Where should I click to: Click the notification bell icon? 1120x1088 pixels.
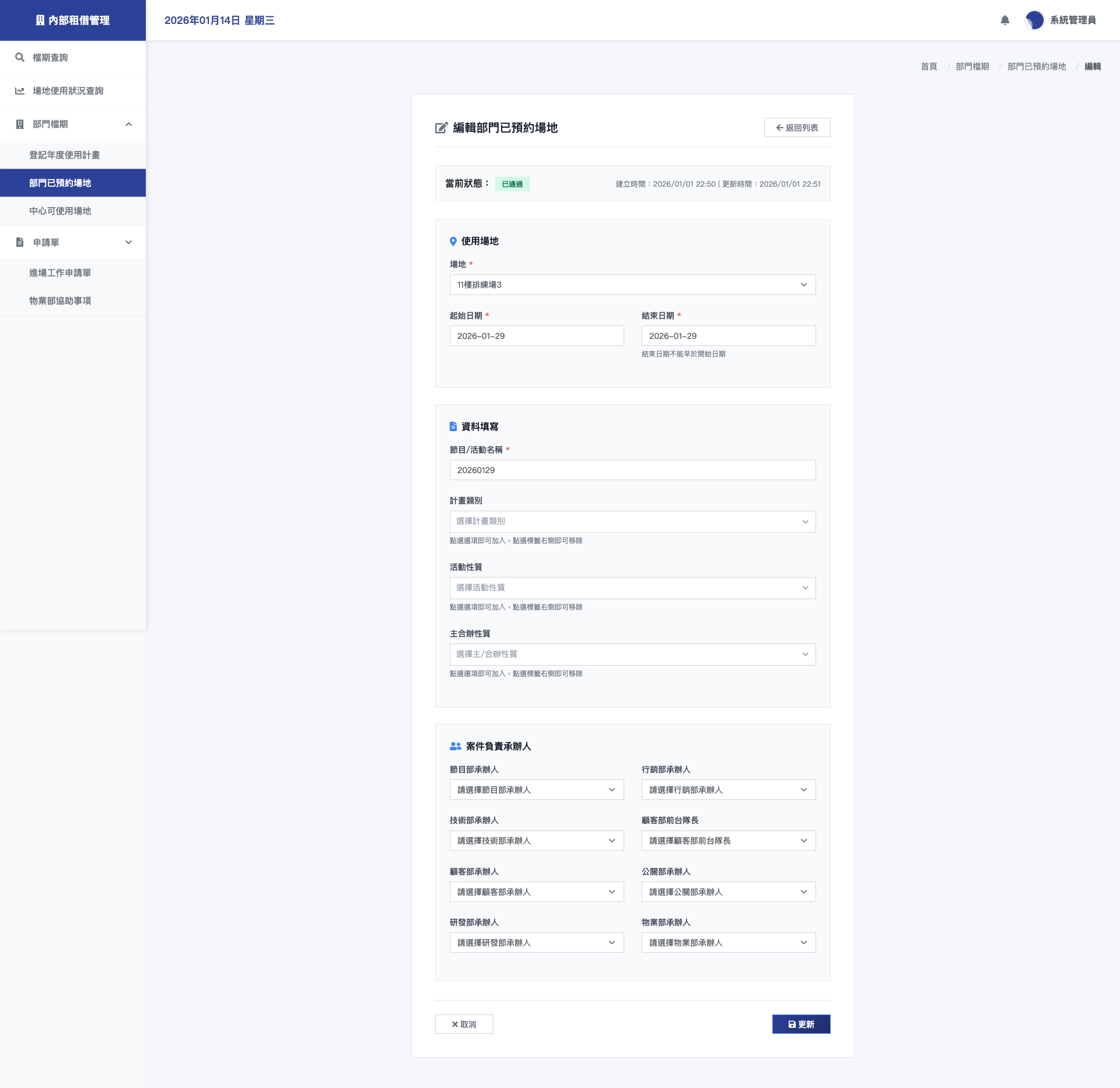(1005, 20)
